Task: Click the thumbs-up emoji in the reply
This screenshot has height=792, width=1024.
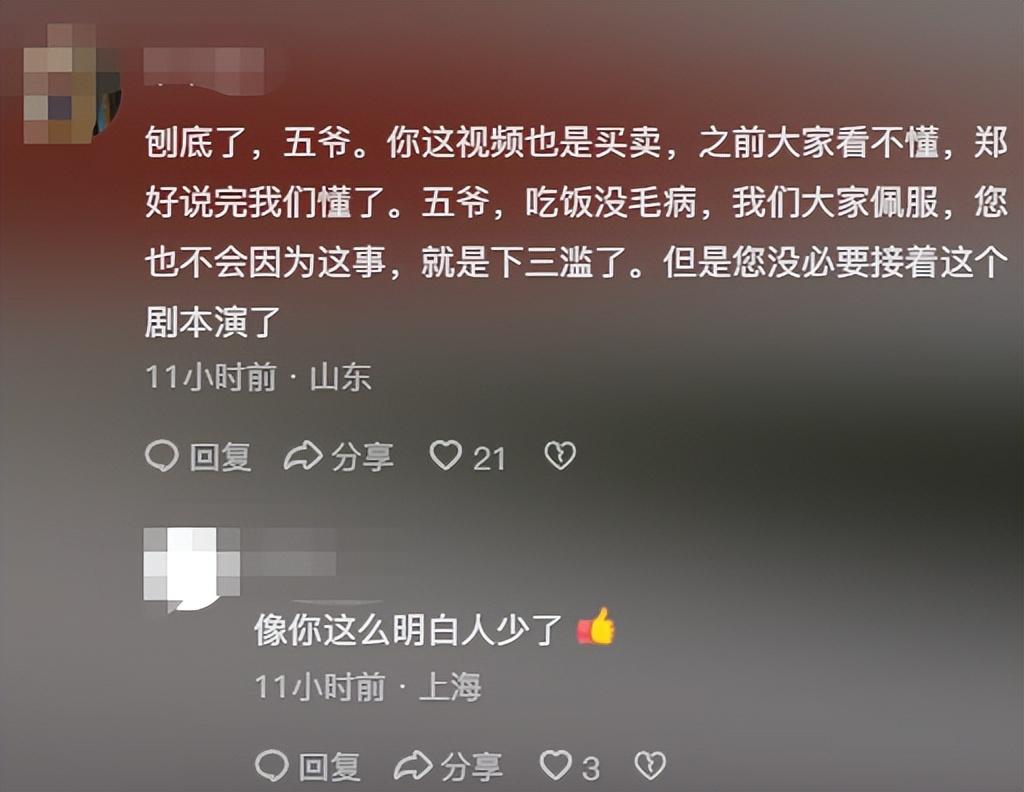Action: tap(596, 627)
